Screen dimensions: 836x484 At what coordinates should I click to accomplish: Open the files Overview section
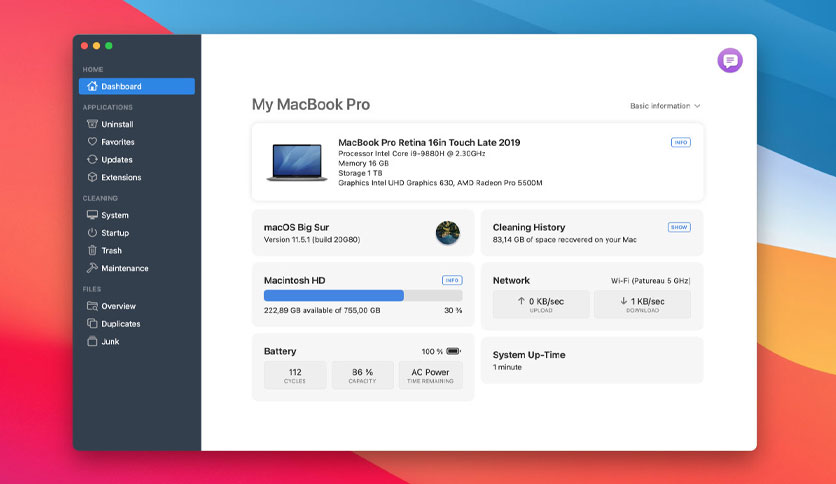pyautogui.click(x=118, y=306)
